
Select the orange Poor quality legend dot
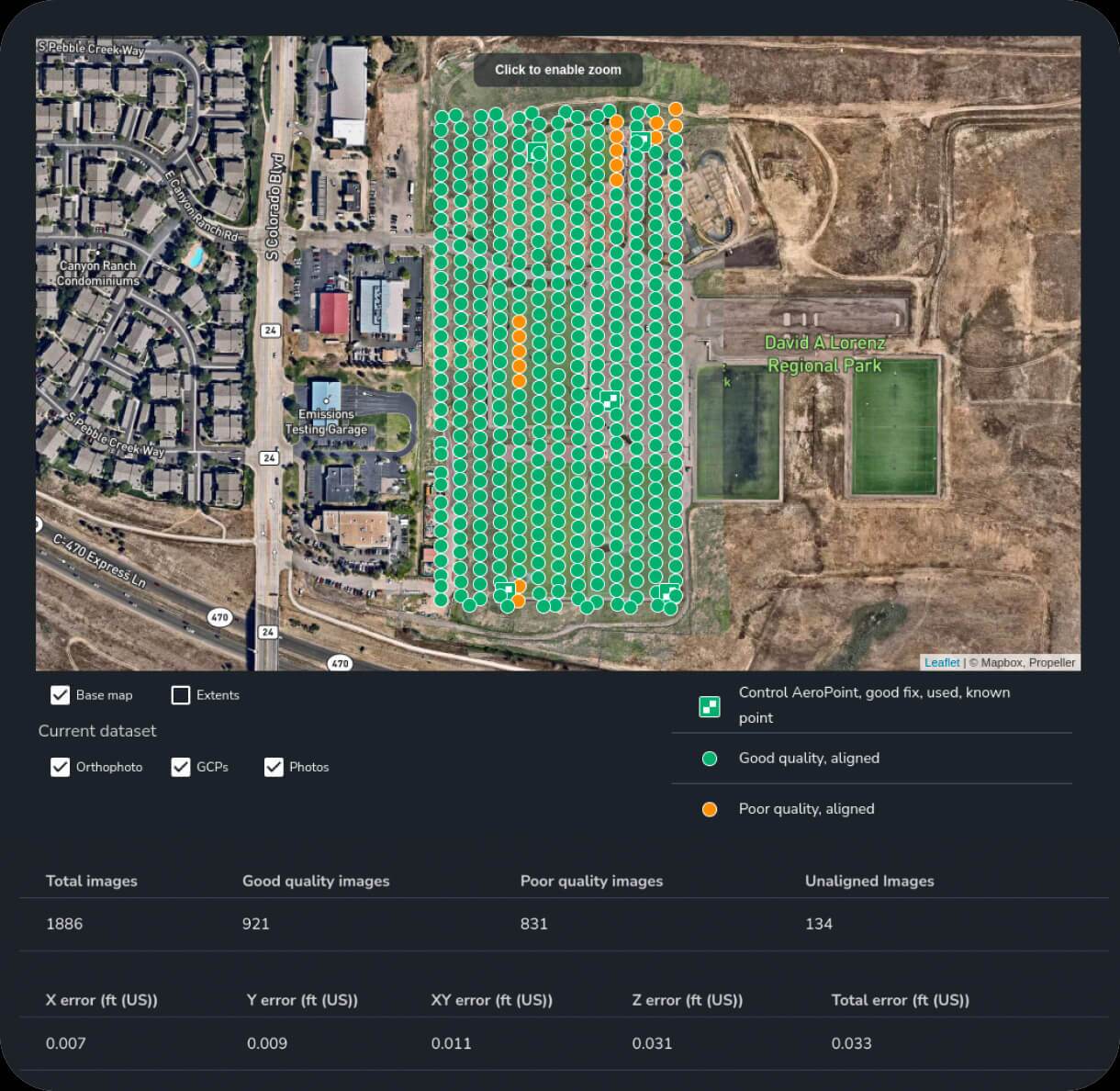click(709, 809)
